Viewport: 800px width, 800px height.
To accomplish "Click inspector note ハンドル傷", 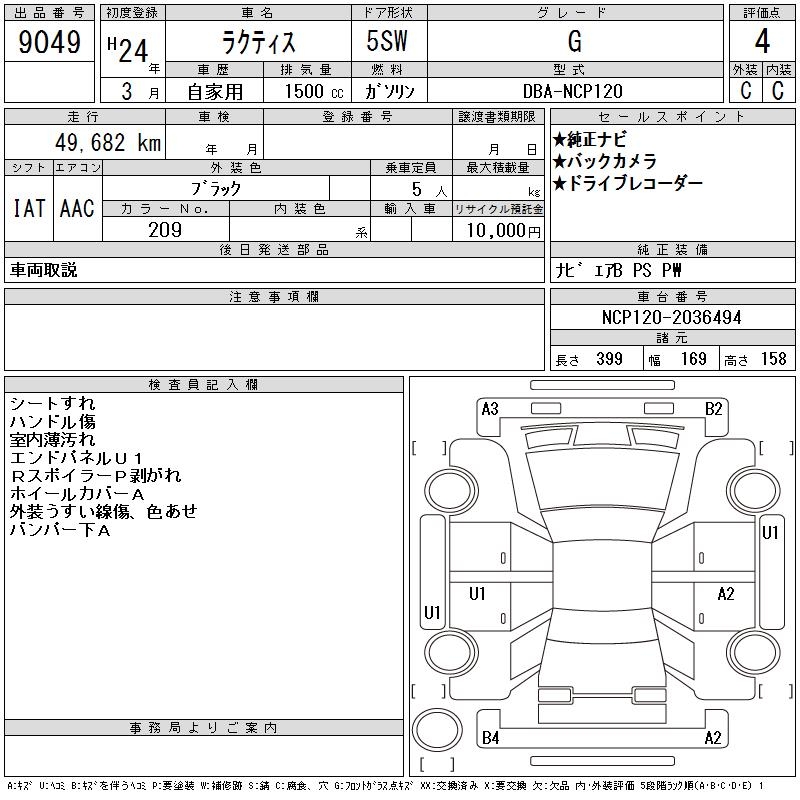I will [53, 421].
